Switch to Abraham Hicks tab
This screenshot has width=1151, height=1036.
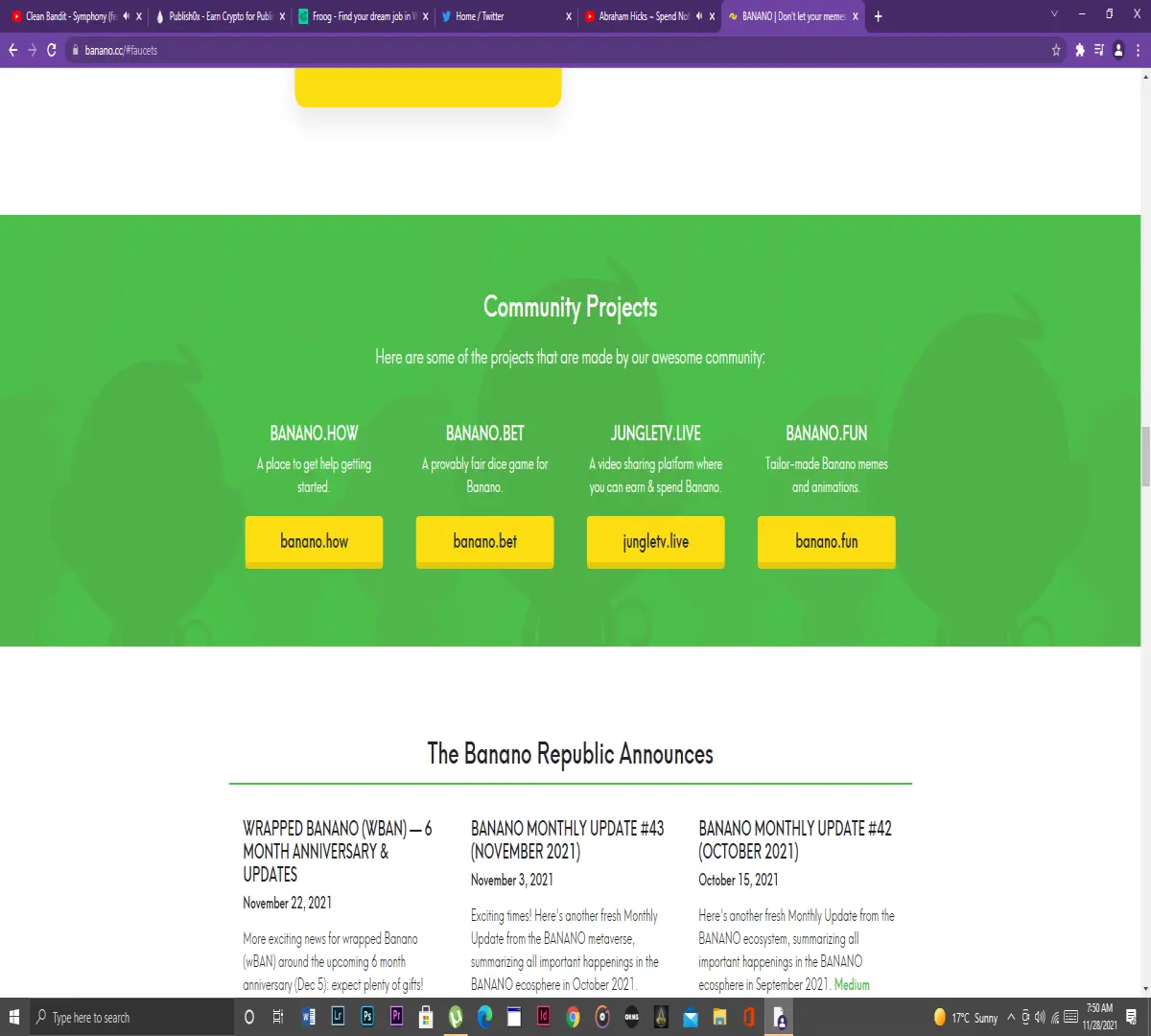[x=649, y=16]
